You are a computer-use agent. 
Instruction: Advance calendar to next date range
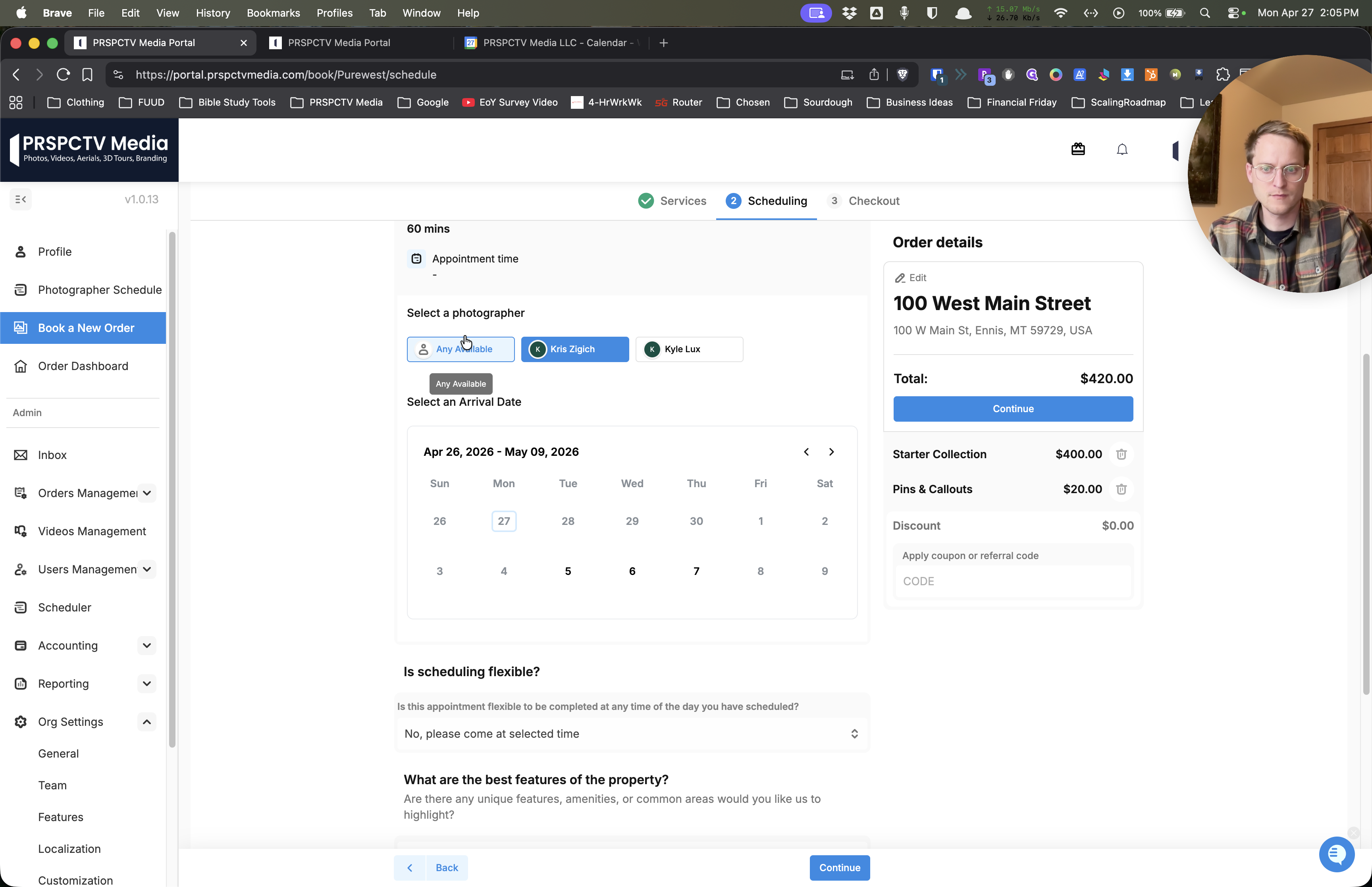[831, 452]
